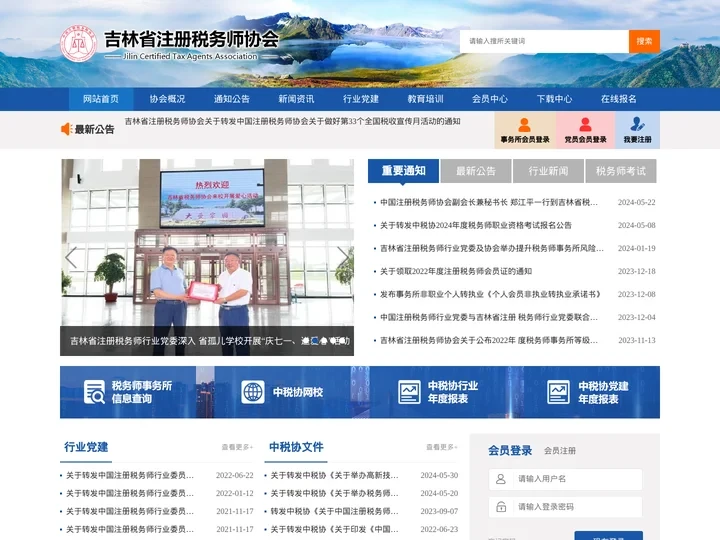Open 协会概况 menu item
720x540 pixels.
point(167,99)
